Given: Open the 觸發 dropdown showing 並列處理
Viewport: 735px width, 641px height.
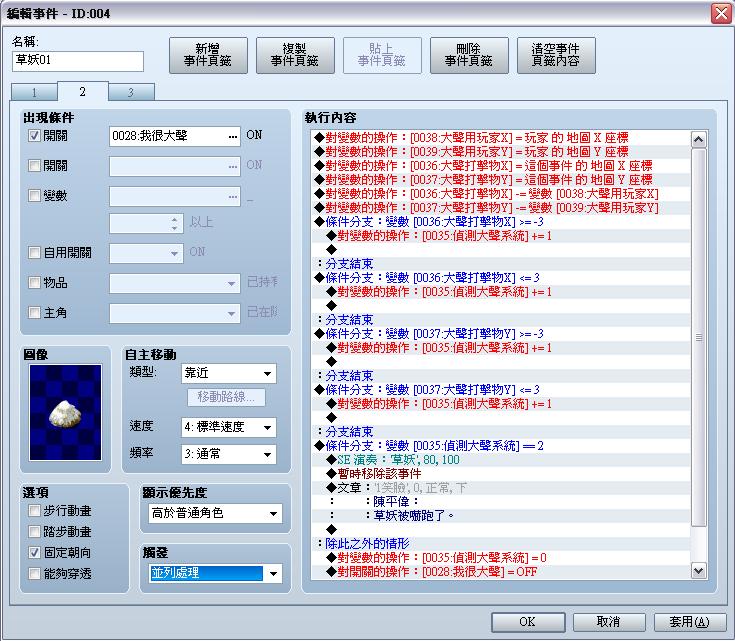Looking at the screenshot, I should 216,573.
